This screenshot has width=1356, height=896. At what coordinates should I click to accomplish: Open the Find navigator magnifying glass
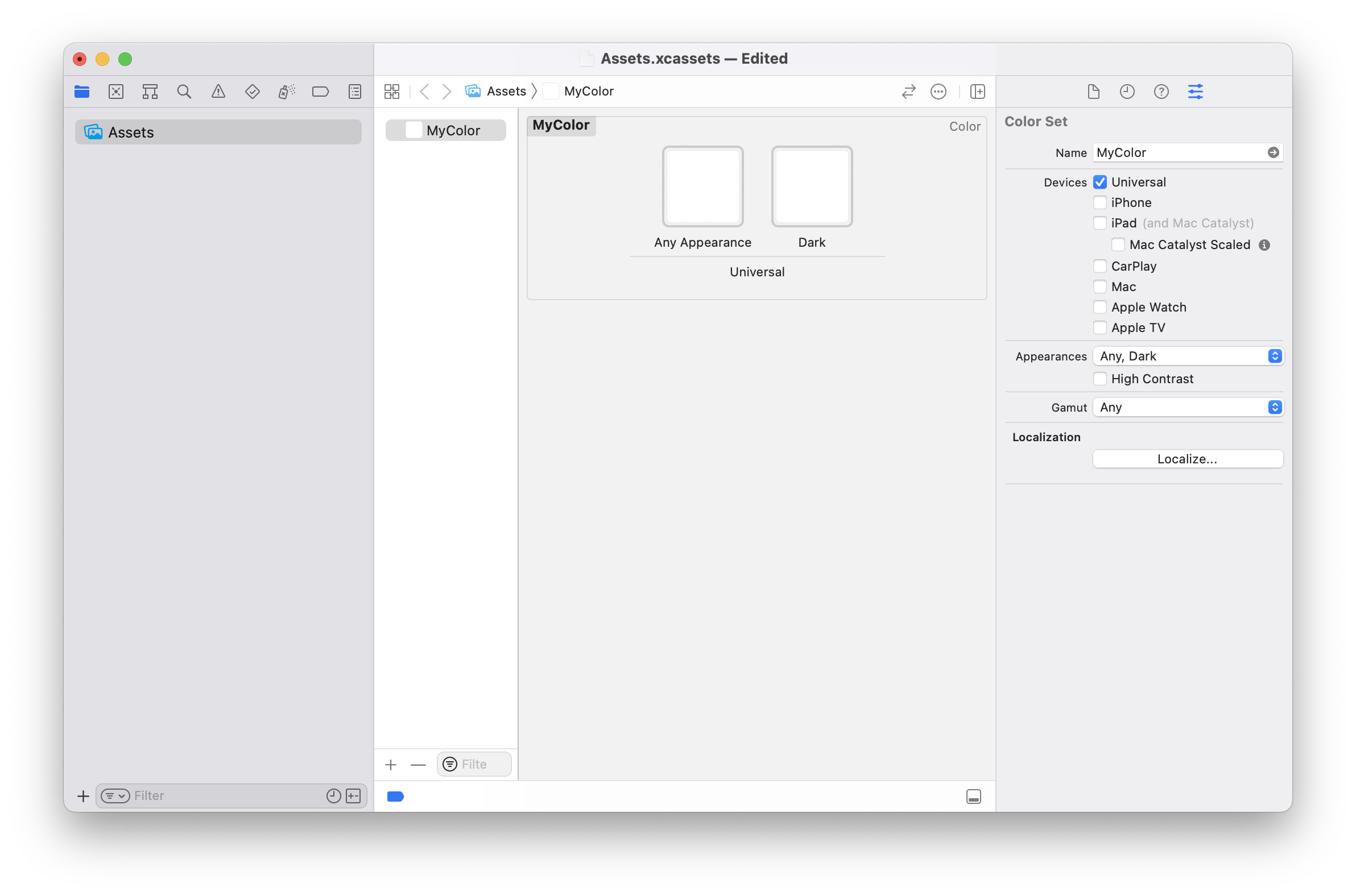184,91
